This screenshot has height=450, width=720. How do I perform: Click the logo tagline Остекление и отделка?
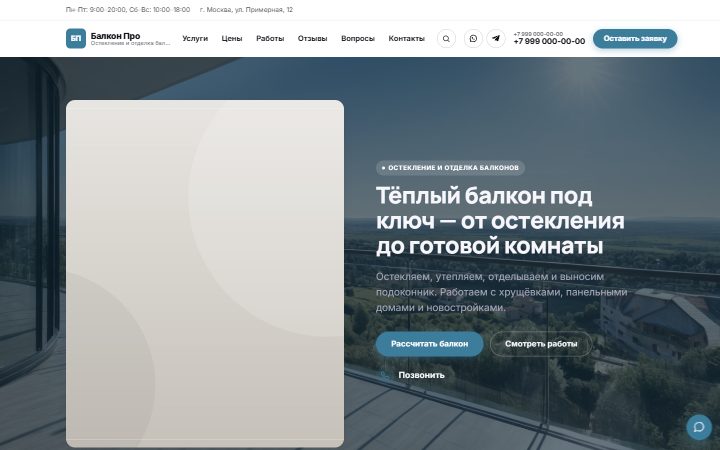(130, 43)
